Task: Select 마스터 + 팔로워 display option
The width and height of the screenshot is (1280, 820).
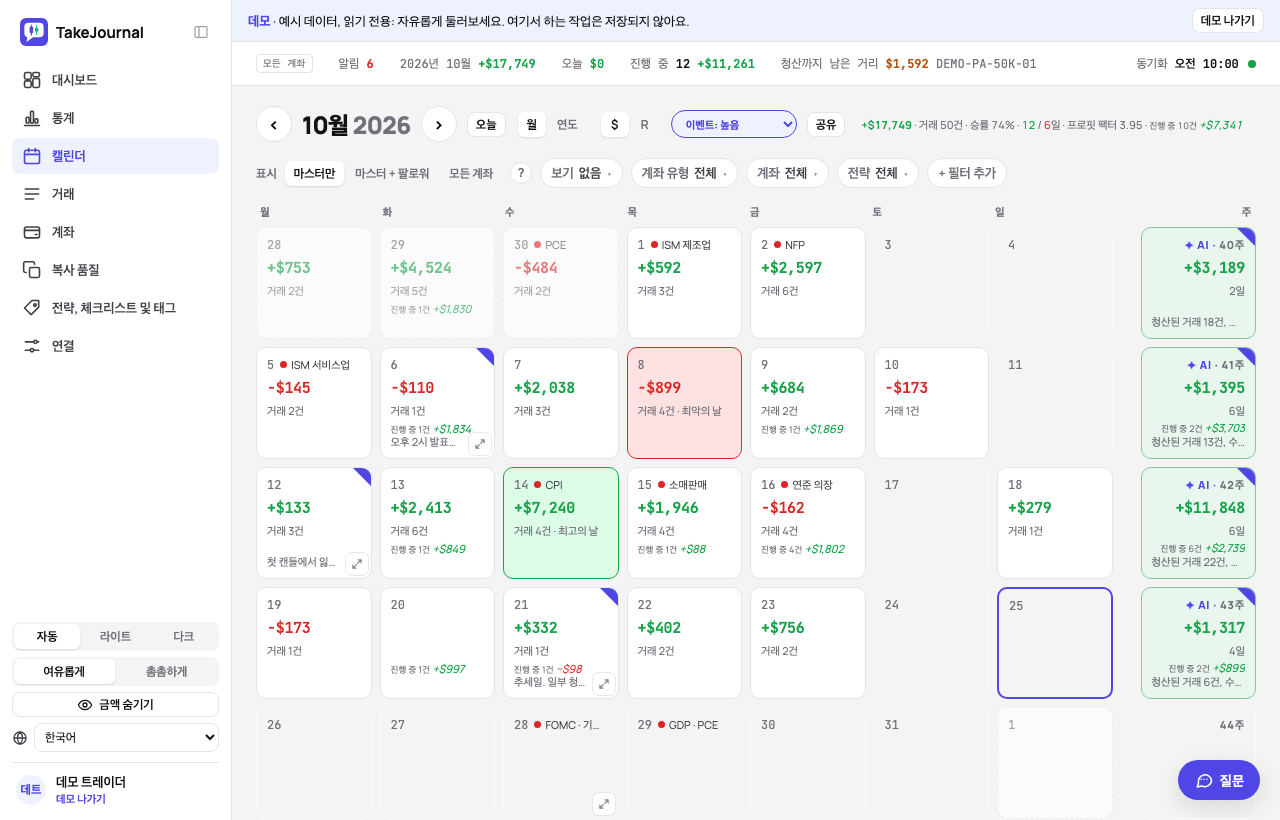Action: click(392, 173)
